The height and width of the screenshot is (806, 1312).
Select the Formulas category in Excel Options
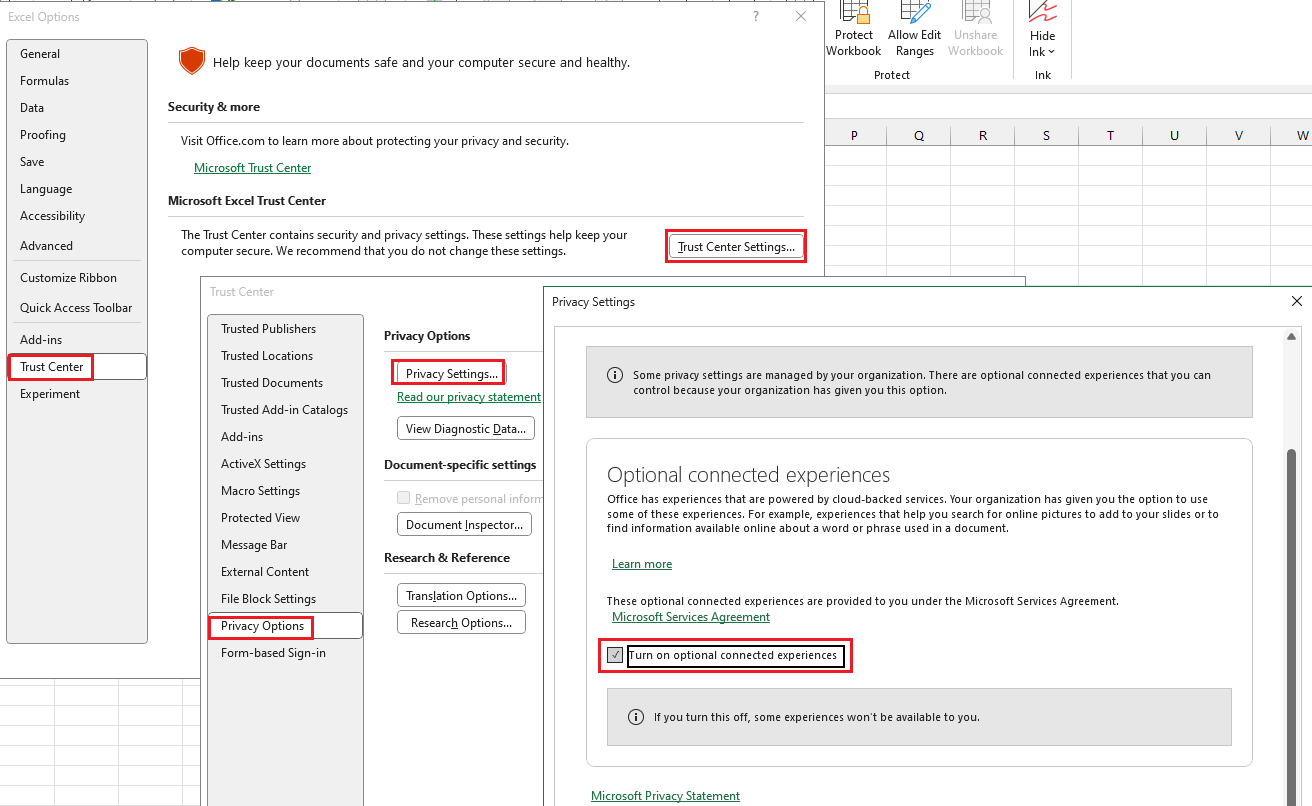coord(77,81)
